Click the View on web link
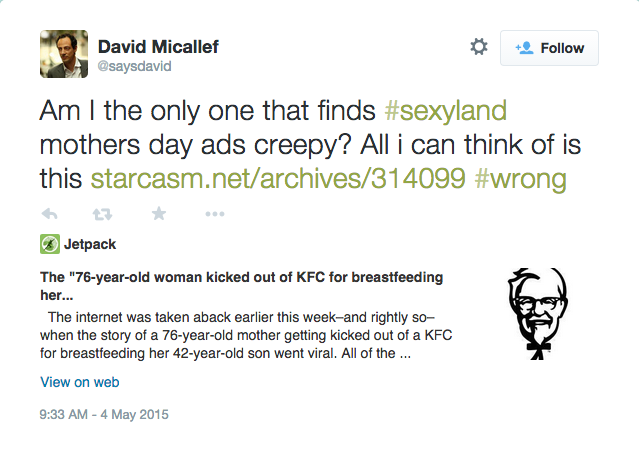Viewport: 639px width, 456px height. [80, 382]
